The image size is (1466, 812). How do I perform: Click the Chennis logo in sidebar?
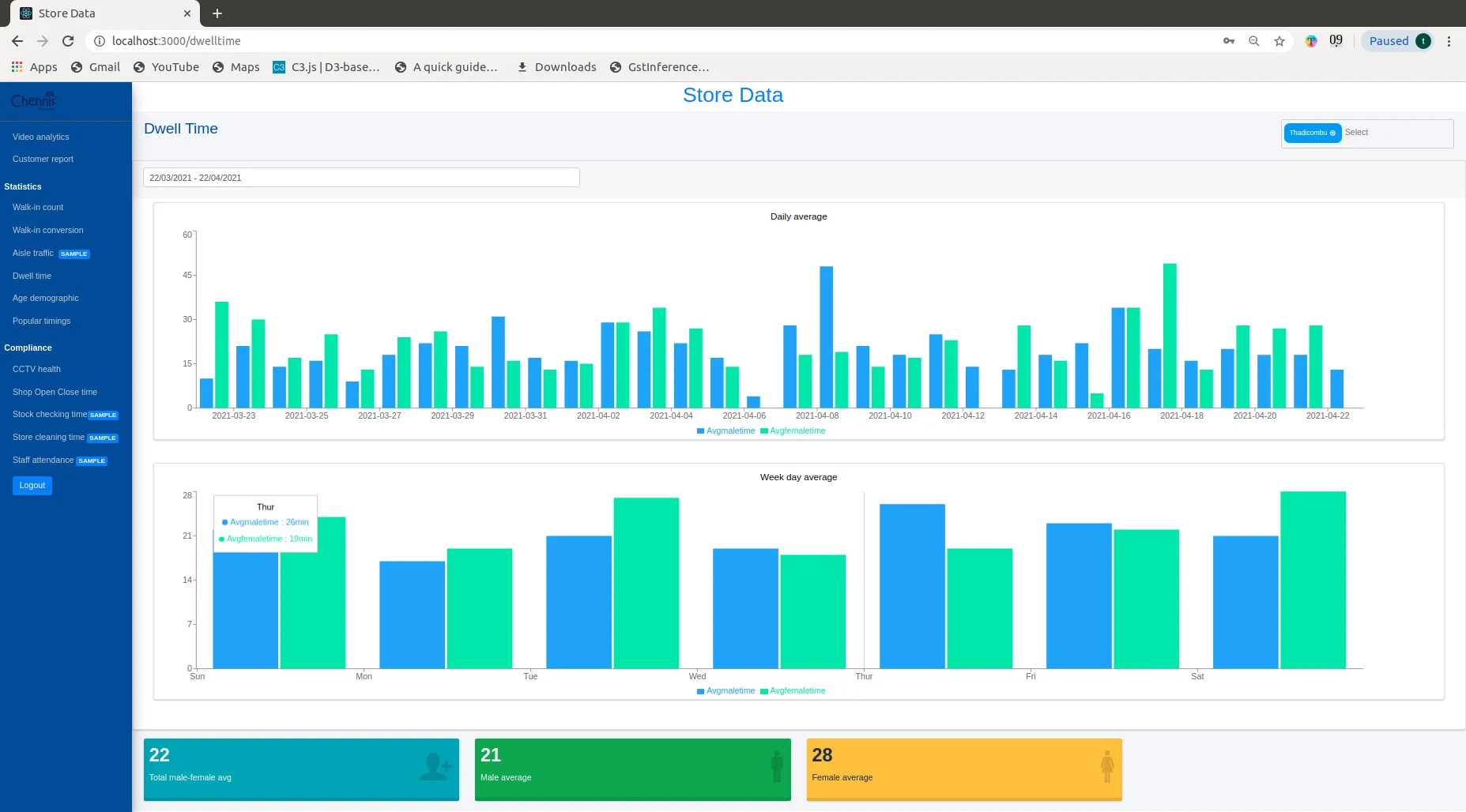coord(33,100)
